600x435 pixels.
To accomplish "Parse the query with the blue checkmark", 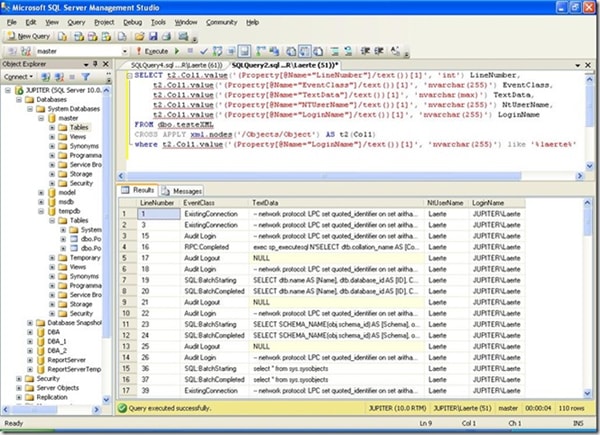I will [204, 51].
